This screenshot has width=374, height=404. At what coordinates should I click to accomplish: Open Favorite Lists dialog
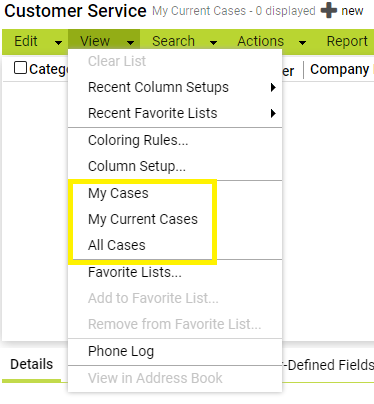point(135,272)
